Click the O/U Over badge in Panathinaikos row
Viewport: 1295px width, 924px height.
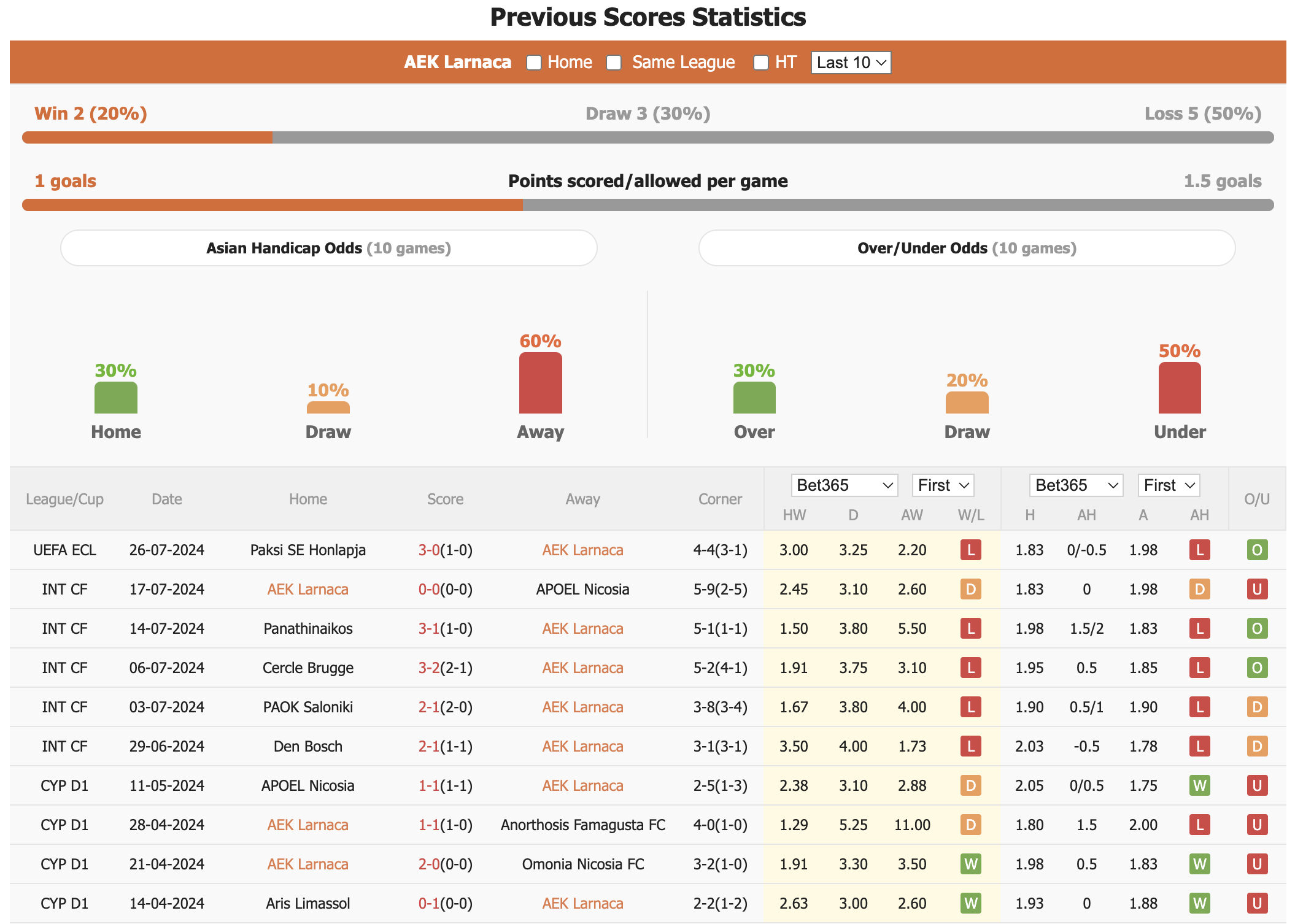pos(1257,628)
